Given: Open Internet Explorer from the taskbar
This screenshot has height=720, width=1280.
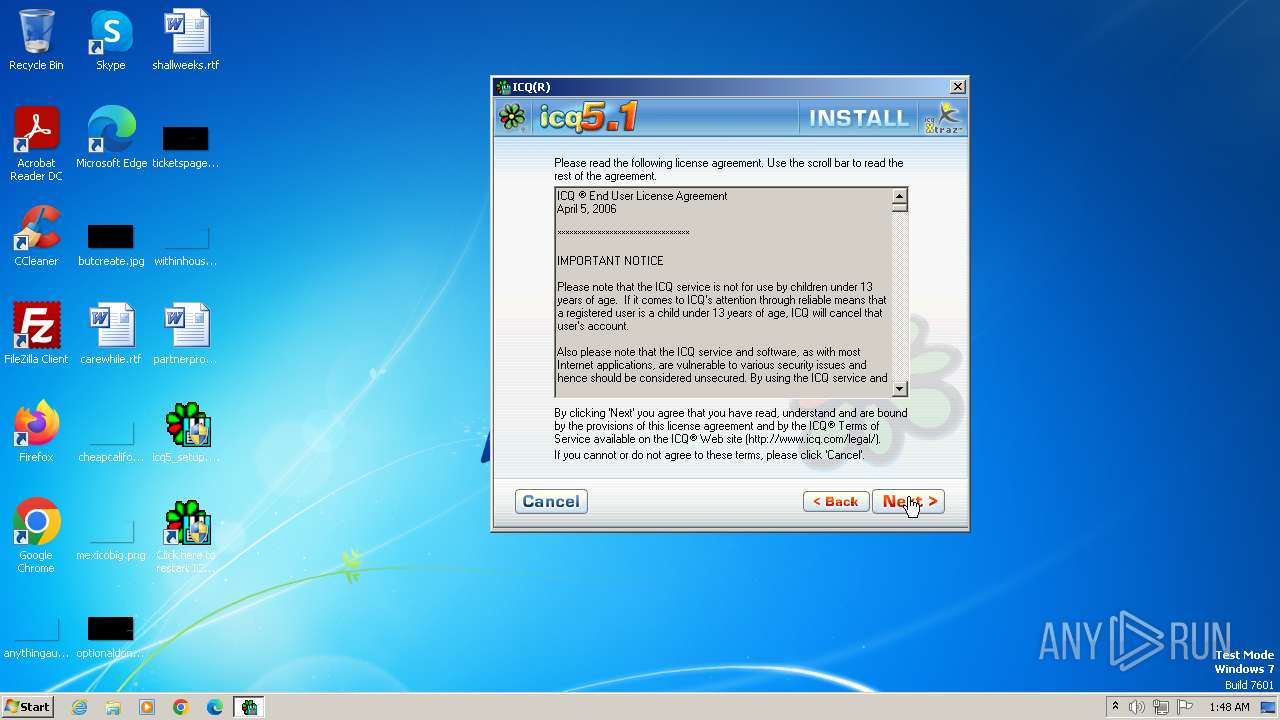Looking at the screenshot, I should coord(80,707).
